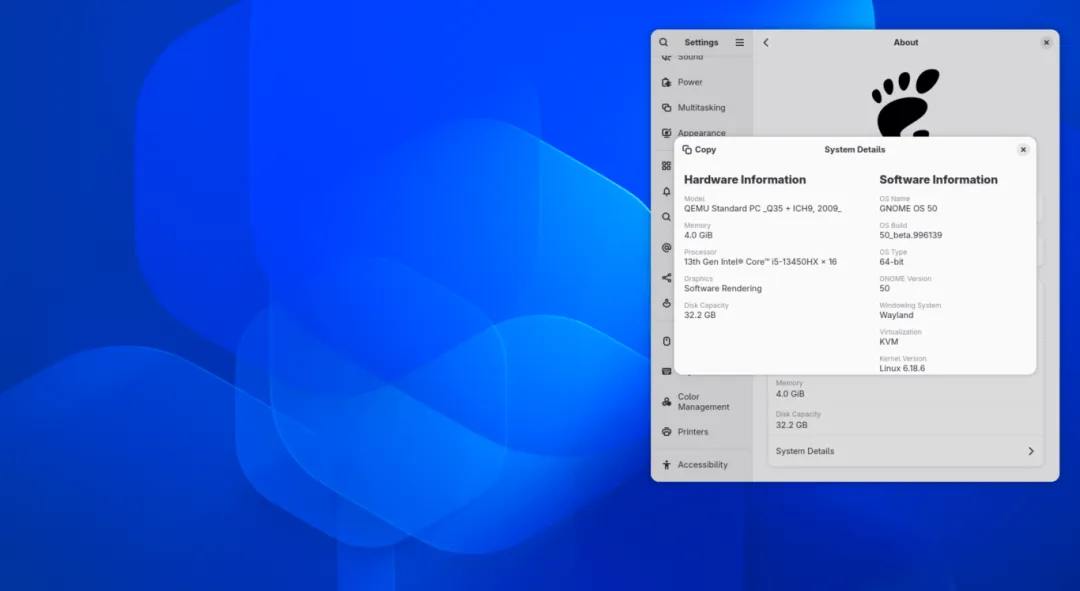Go back using the arrow beside About
The image size is (1080, 591).
766,43
